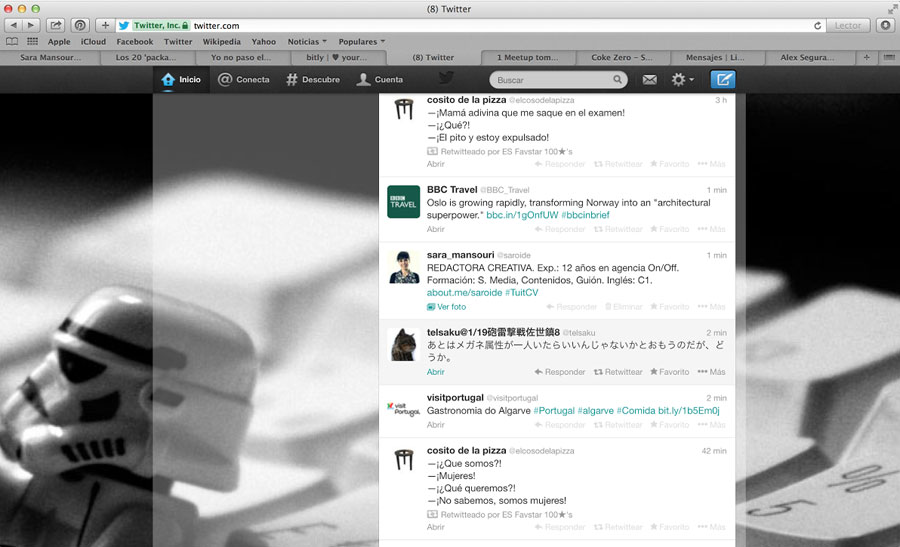Open the iCloud bookmark

click(93, 41)
